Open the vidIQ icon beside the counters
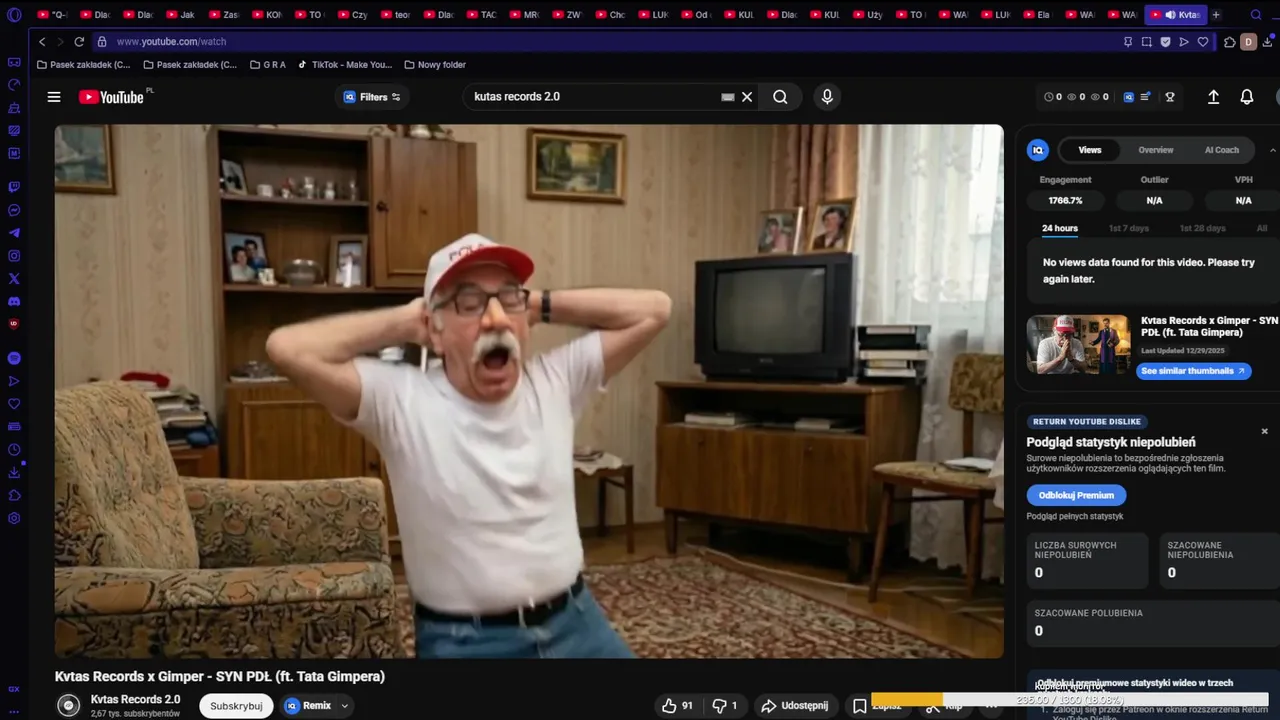This screenshot has width=1280, height=720. click(1129, 97)
